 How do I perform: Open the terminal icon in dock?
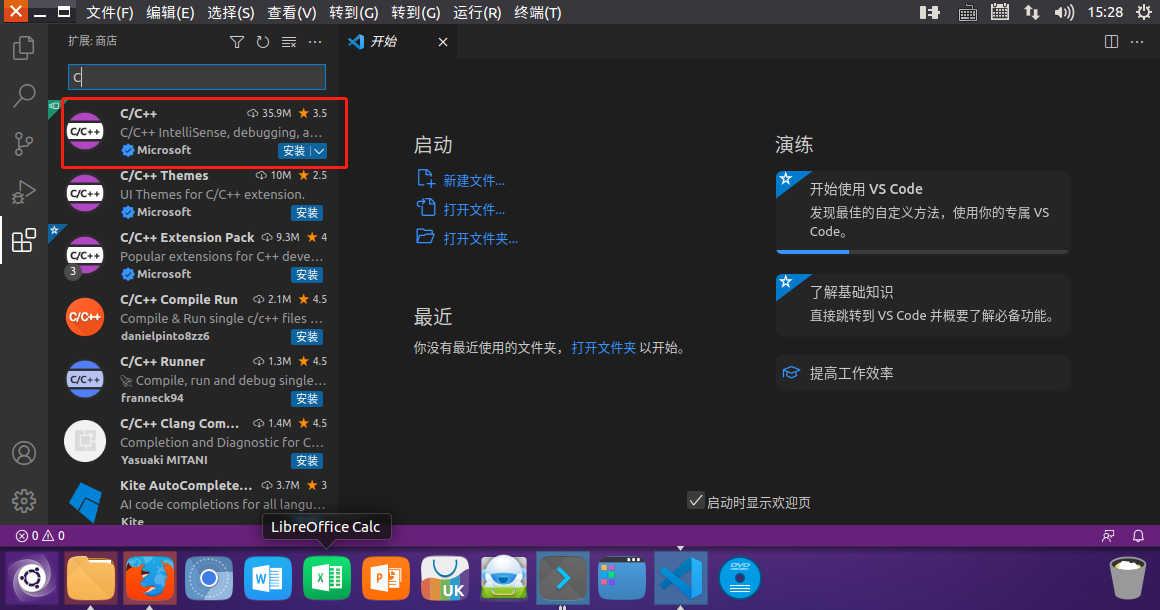(x=563, y=578)
